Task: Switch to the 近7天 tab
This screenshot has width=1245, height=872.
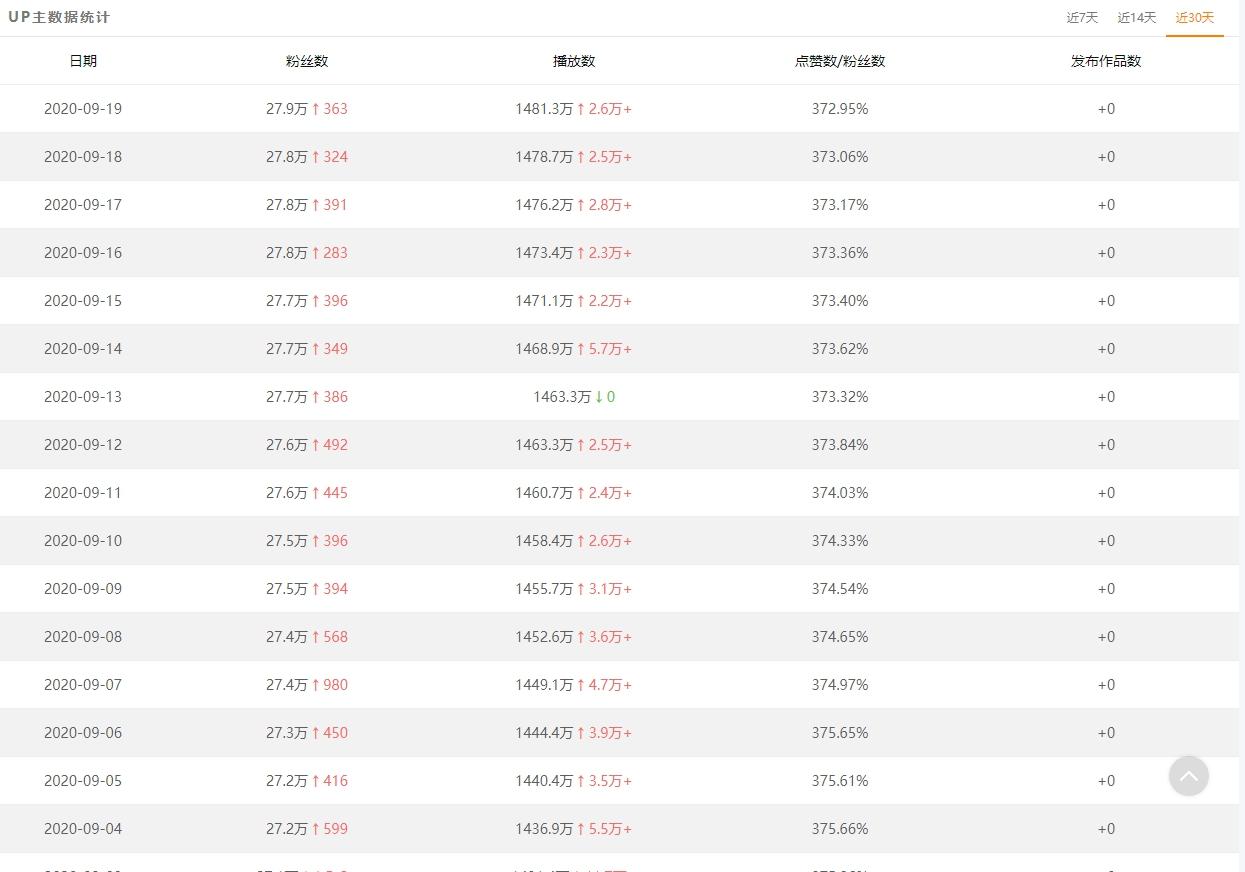Action: point(1082,18)
